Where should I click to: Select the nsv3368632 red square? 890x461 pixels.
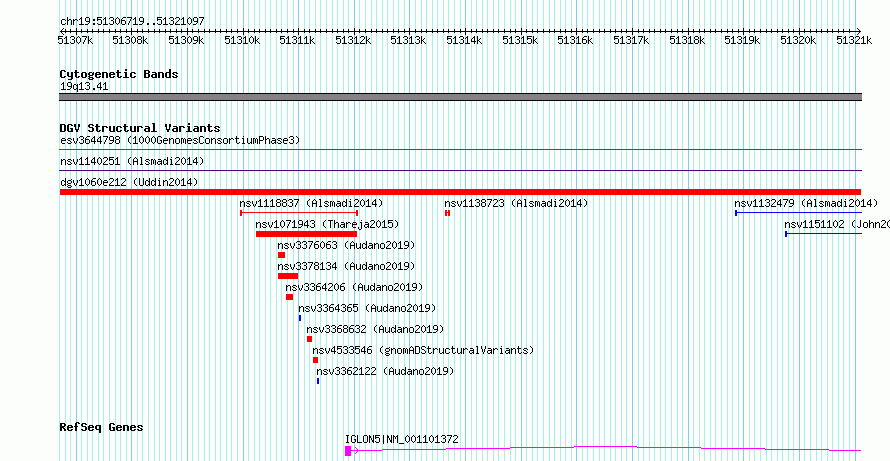tap(309, 339)
